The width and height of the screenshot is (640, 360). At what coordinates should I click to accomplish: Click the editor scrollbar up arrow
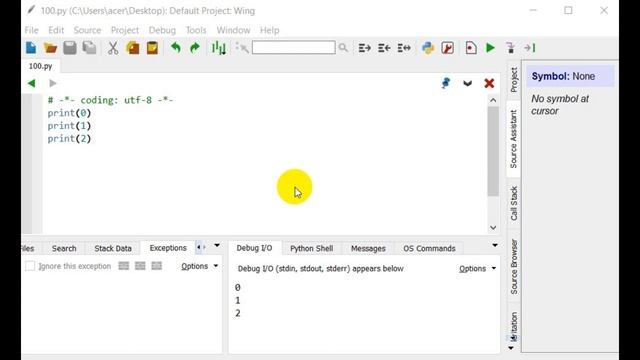tap(493, 100)
